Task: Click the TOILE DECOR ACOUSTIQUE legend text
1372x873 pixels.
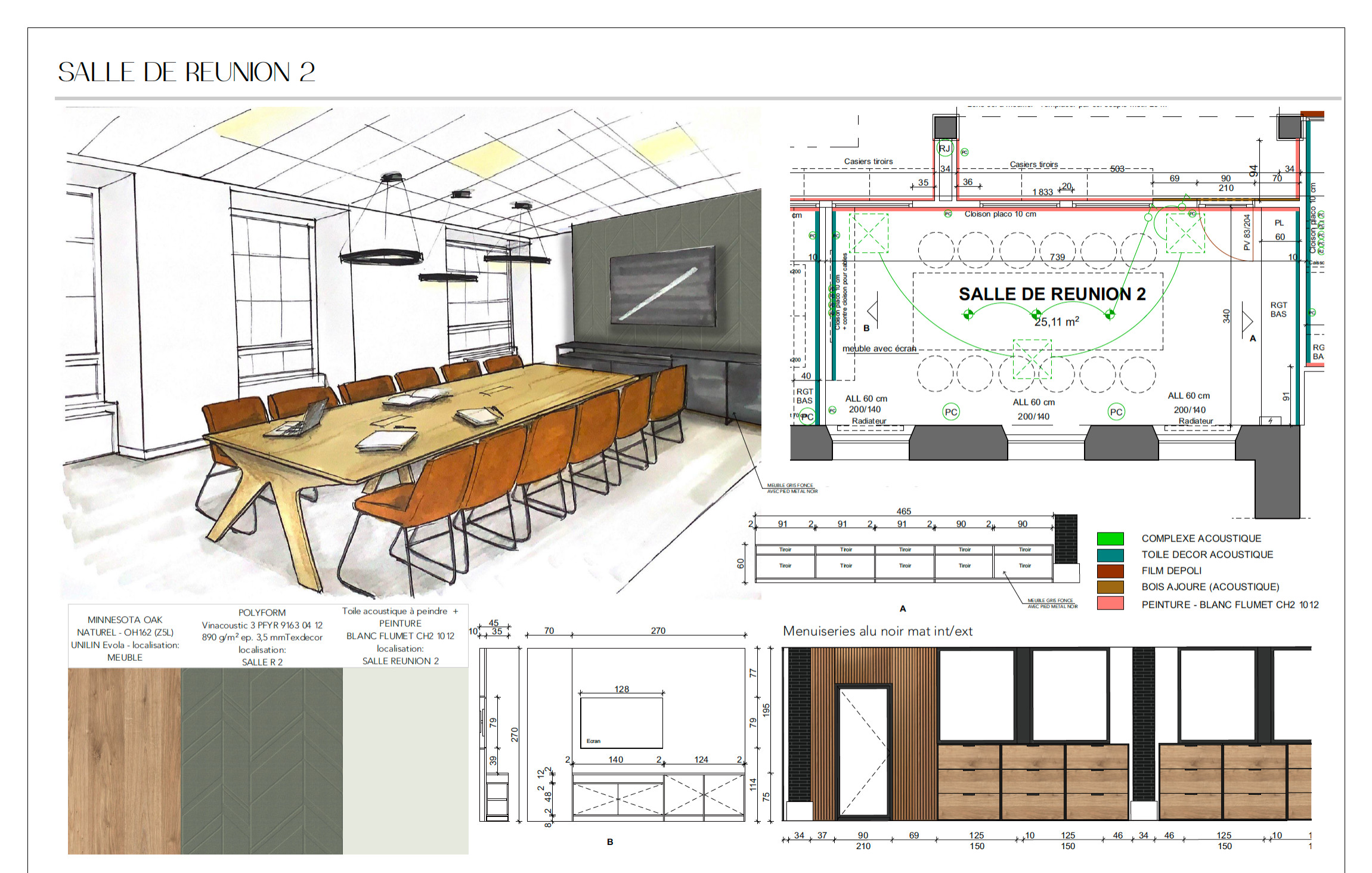Action: tap(1207, 555)
